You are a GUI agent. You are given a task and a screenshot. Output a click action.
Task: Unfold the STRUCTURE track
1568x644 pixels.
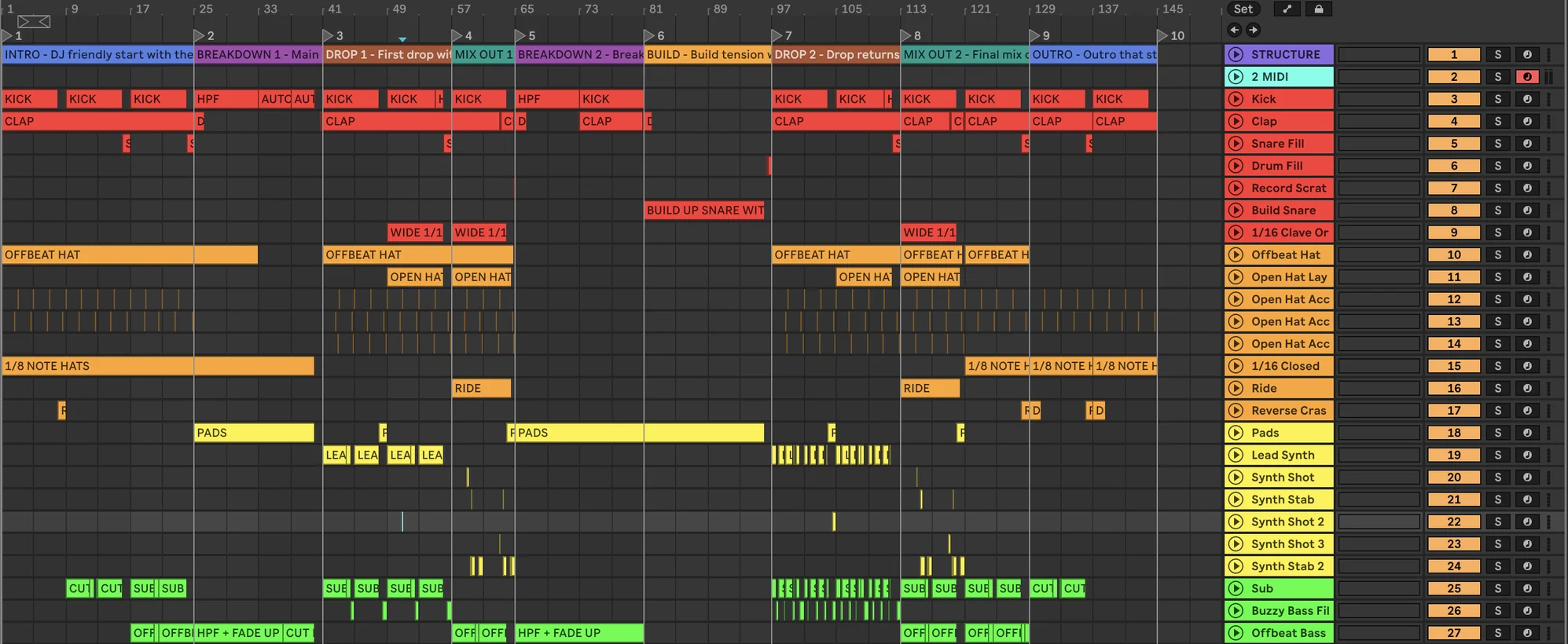click(x=1236, y=55)
